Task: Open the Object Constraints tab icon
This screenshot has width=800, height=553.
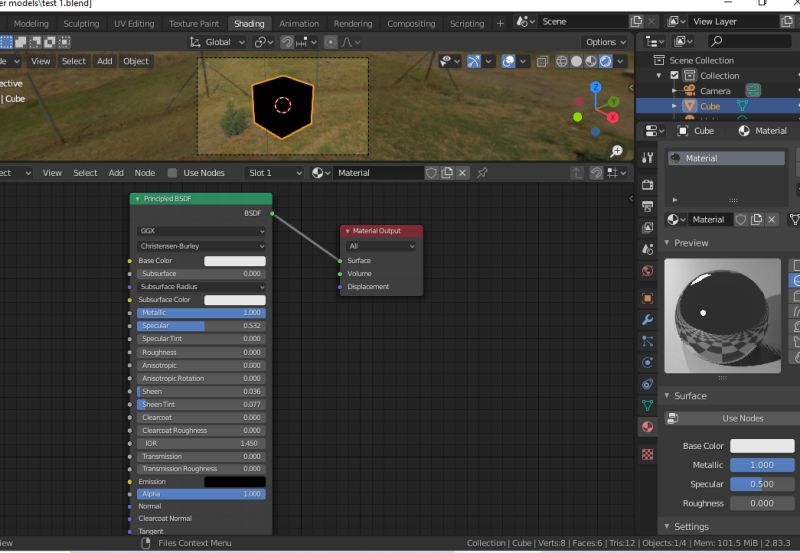Action: pyautogui.click(x=647, y=384)
